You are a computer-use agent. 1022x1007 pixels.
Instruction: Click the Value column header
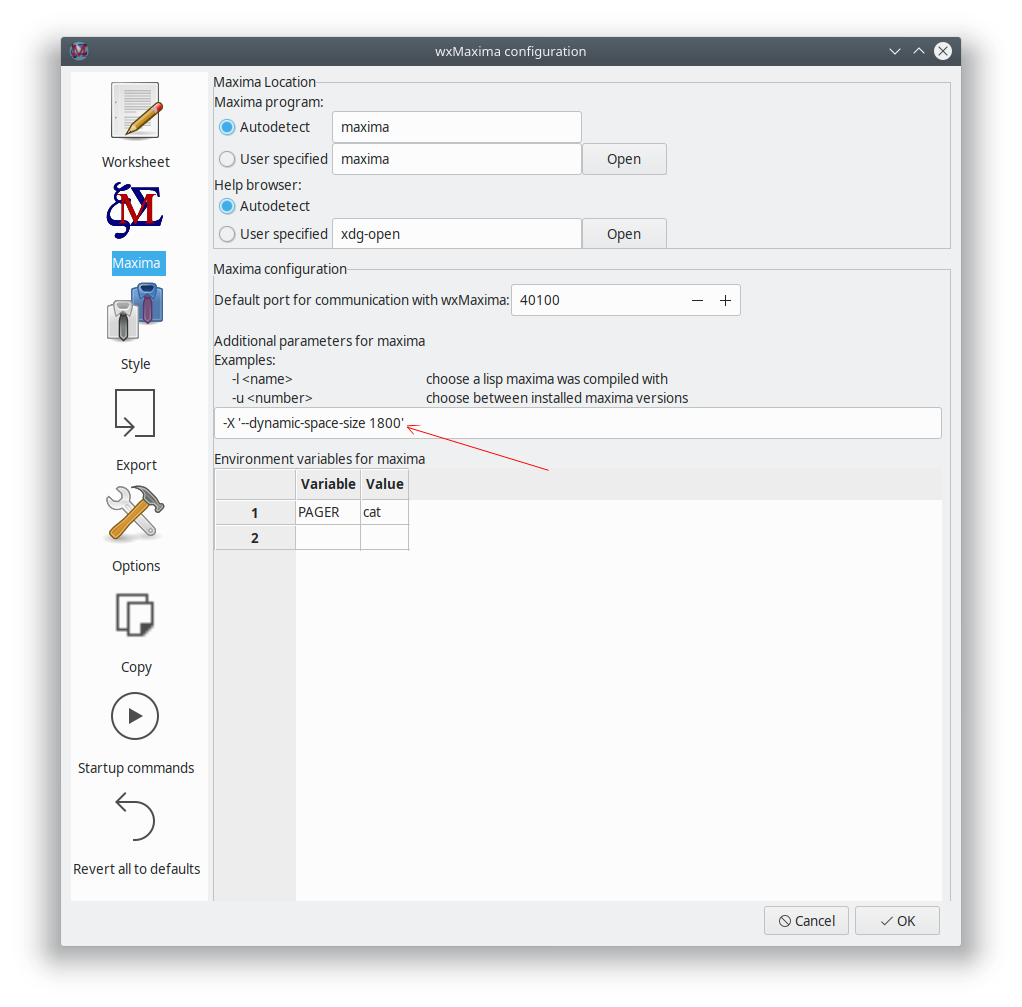tap(385, 484)
